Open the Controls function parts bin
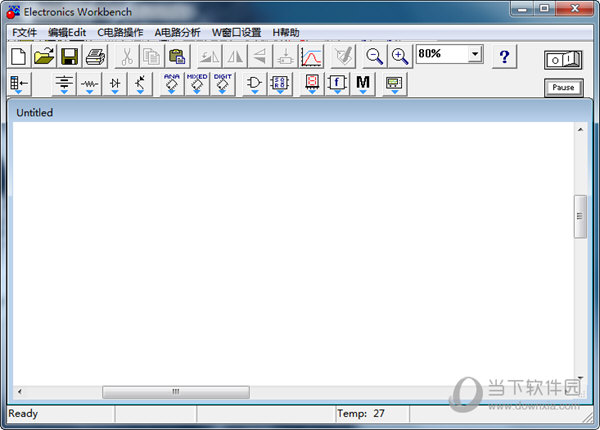Screen dimensions: 600x430 337,83
